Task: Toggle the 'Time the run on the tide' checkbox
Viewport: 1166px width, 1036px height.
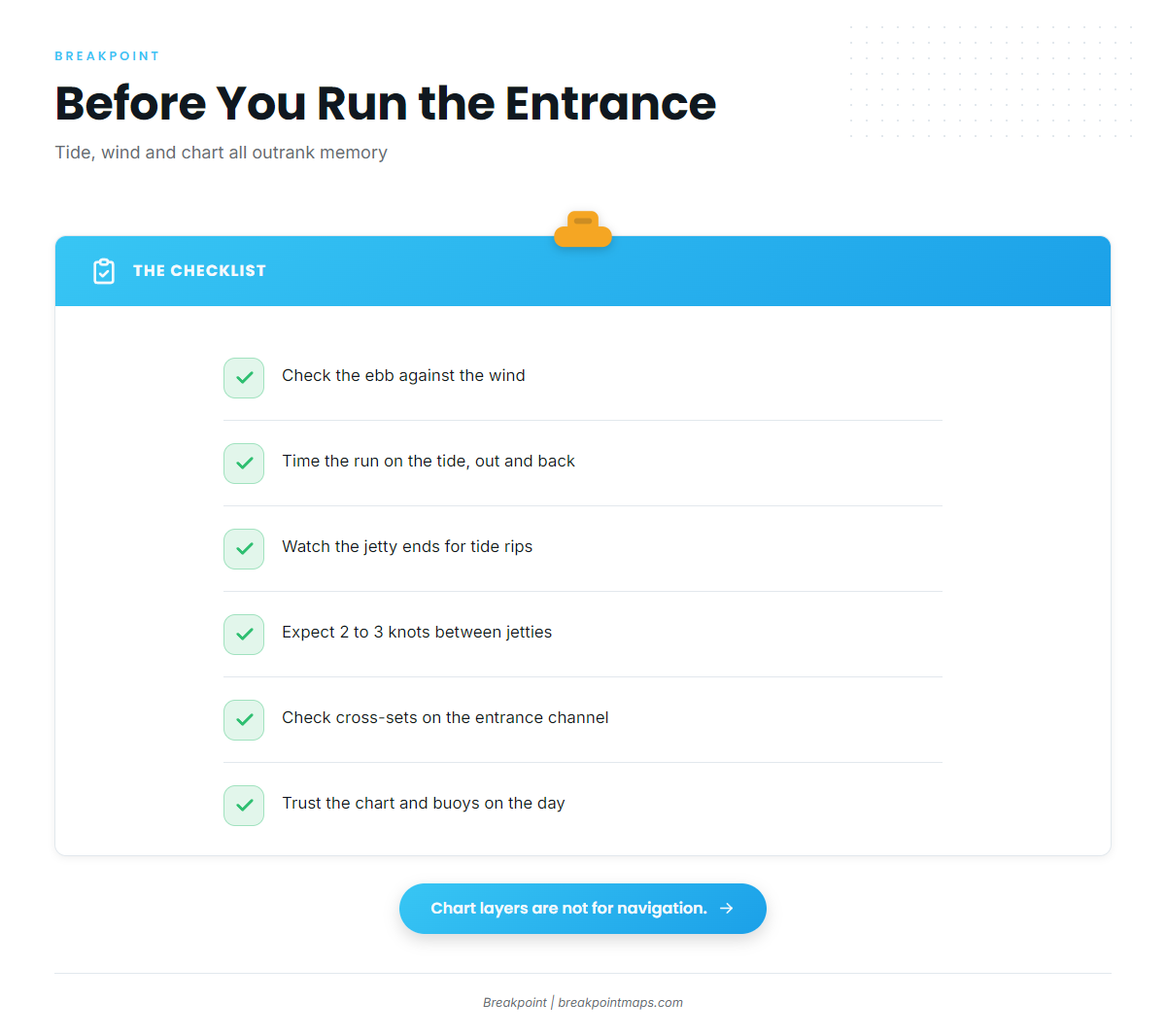Action: tap(244, 464)
